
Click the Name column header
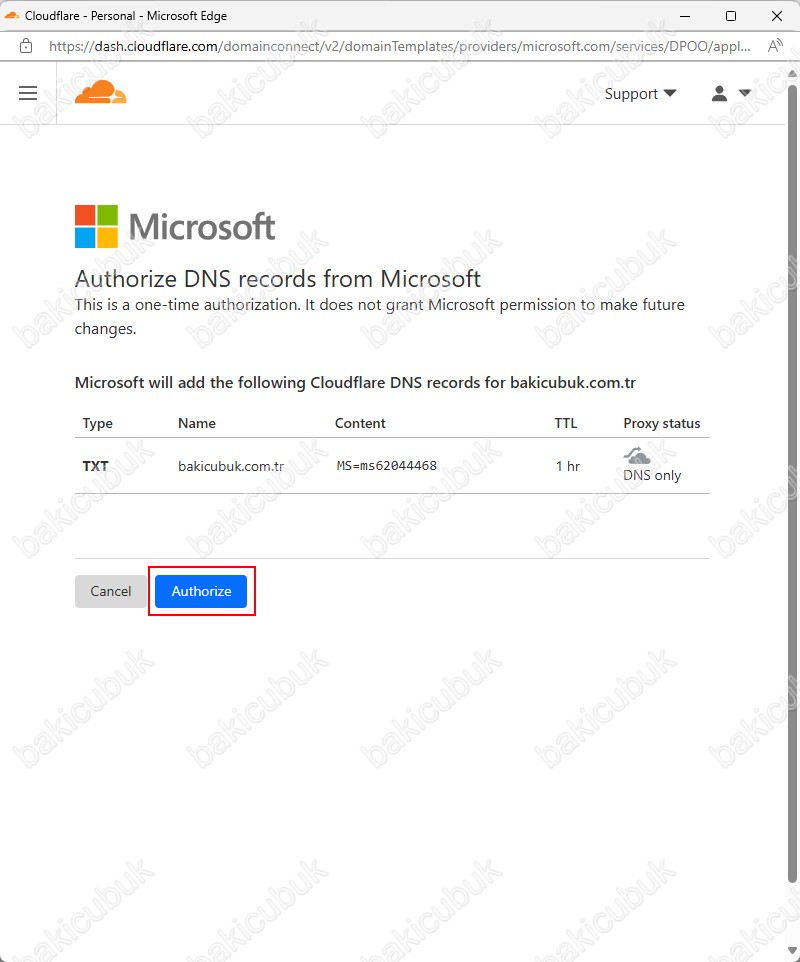(196, 423)
